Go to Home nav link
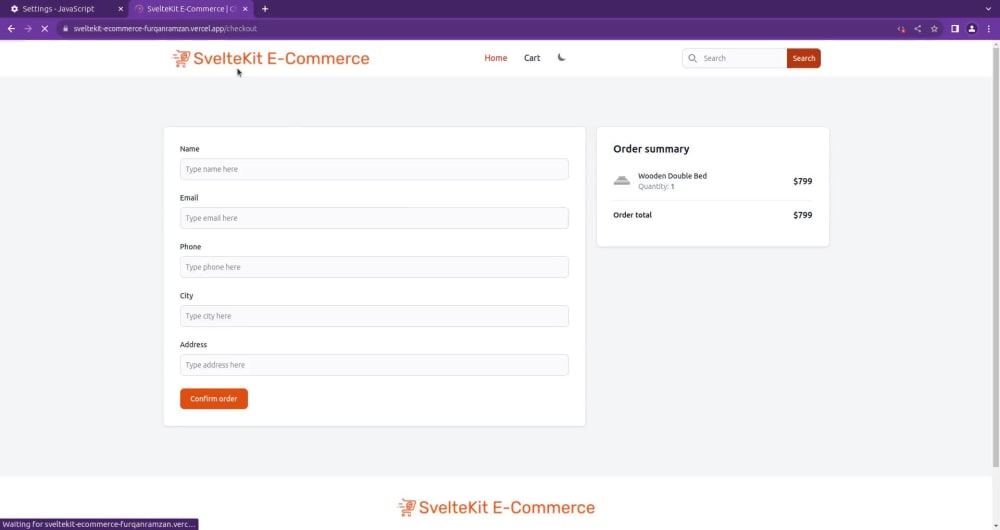This screenshot has width=1000, height=530. [496, 58]
